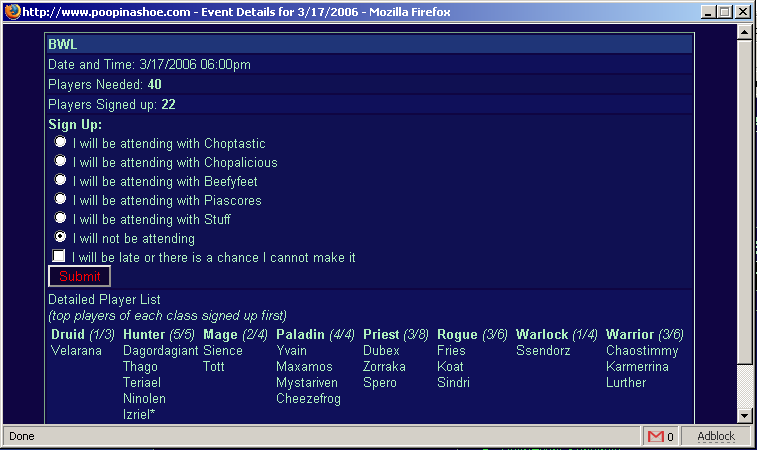This screenshot has width=757, height=450.
Task: Click player name Sindri
Action: coord(453,382)
